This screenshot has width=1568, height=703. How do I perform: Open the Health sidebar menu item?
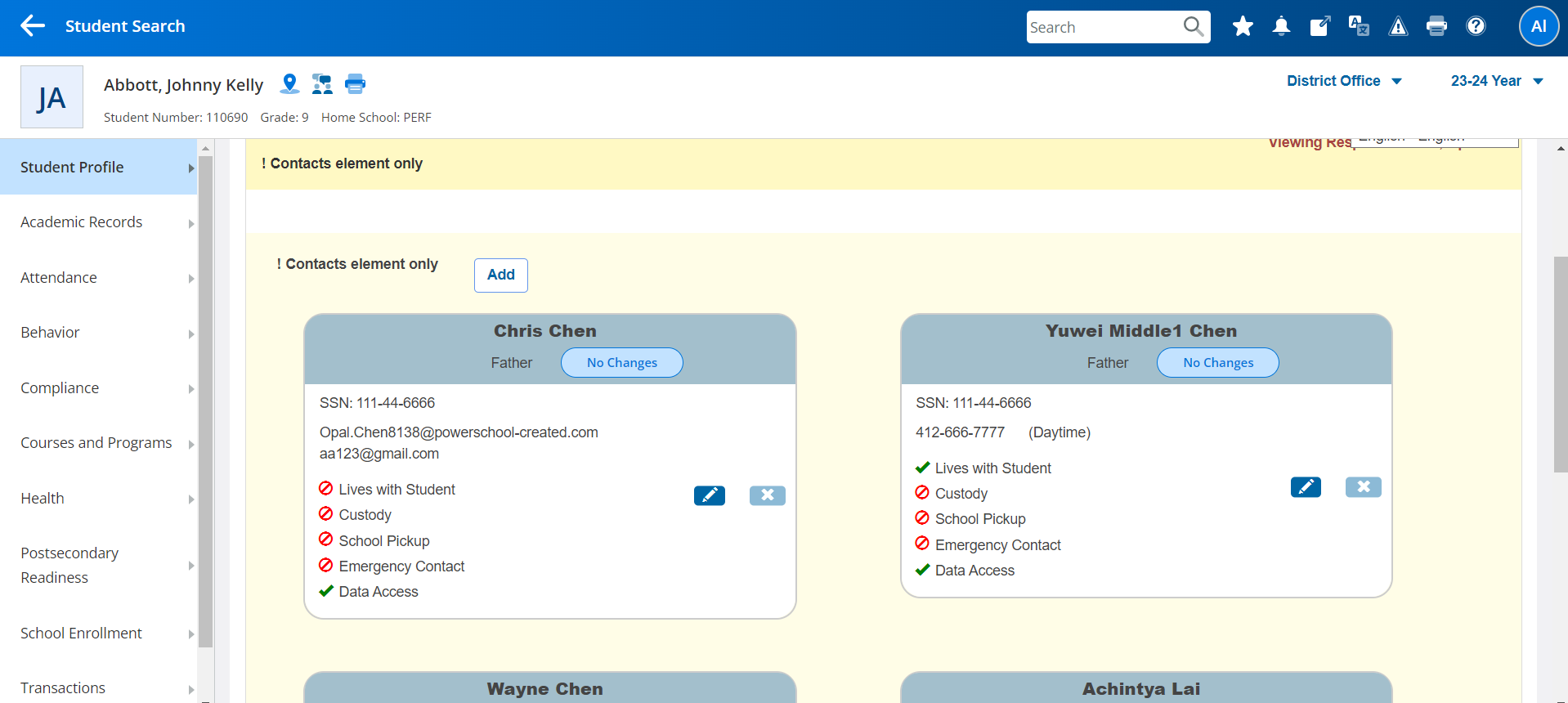pyautogui.click(x=43, y=499)
